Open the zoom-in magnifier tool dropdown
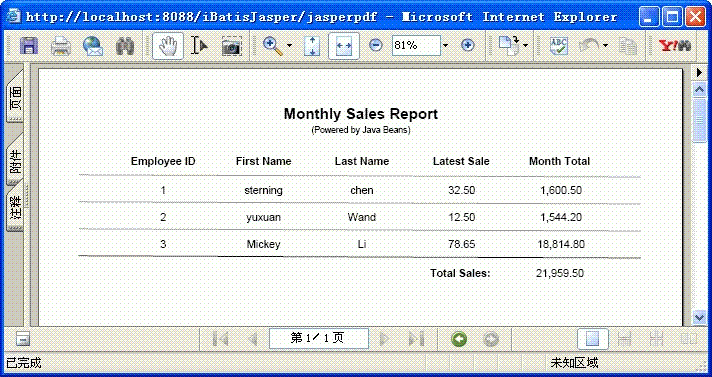 click(289, 45)
